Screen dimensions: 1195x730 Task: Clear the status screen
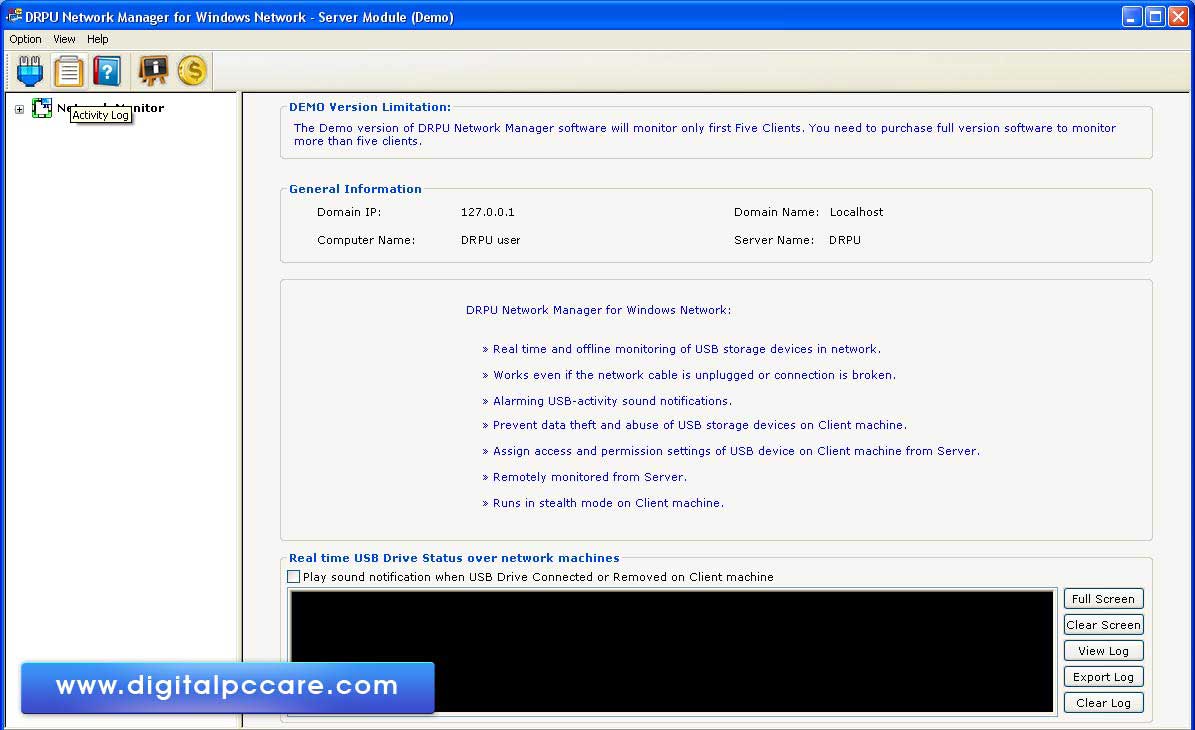[x=1103, y=624]
